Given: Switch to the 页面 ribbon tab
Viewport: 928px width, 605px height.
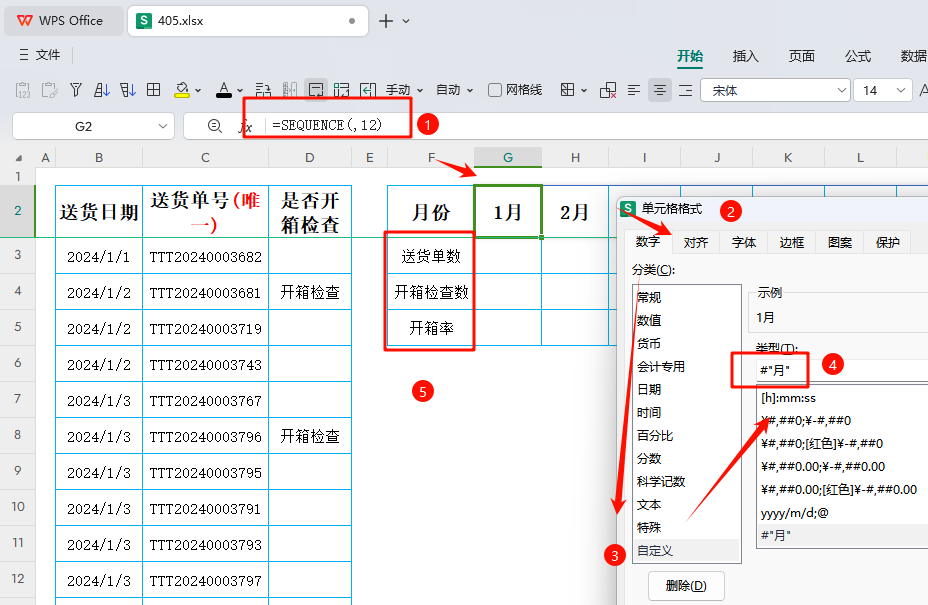Looking at the screenshot, I should point(801,56).
